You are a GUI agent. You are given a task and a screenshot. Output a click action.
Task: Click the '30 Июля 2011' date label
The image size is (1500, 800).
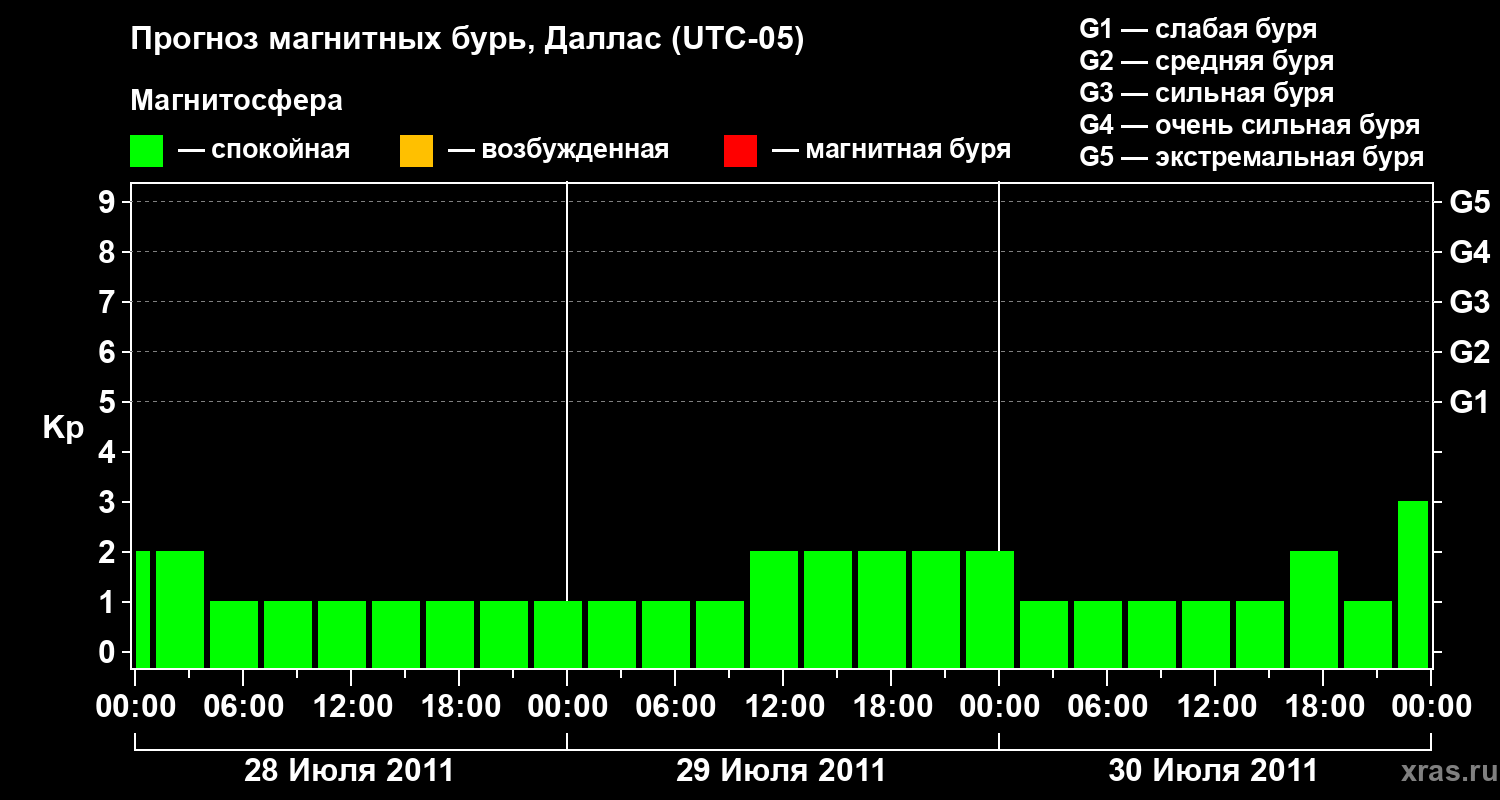point(1213,771)
